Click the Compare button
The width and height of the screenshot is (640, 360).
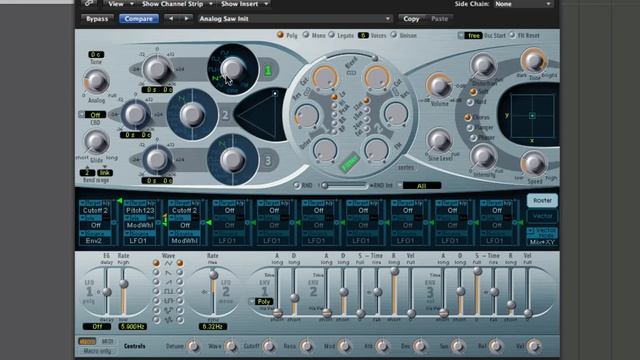(x=138, y=19)
